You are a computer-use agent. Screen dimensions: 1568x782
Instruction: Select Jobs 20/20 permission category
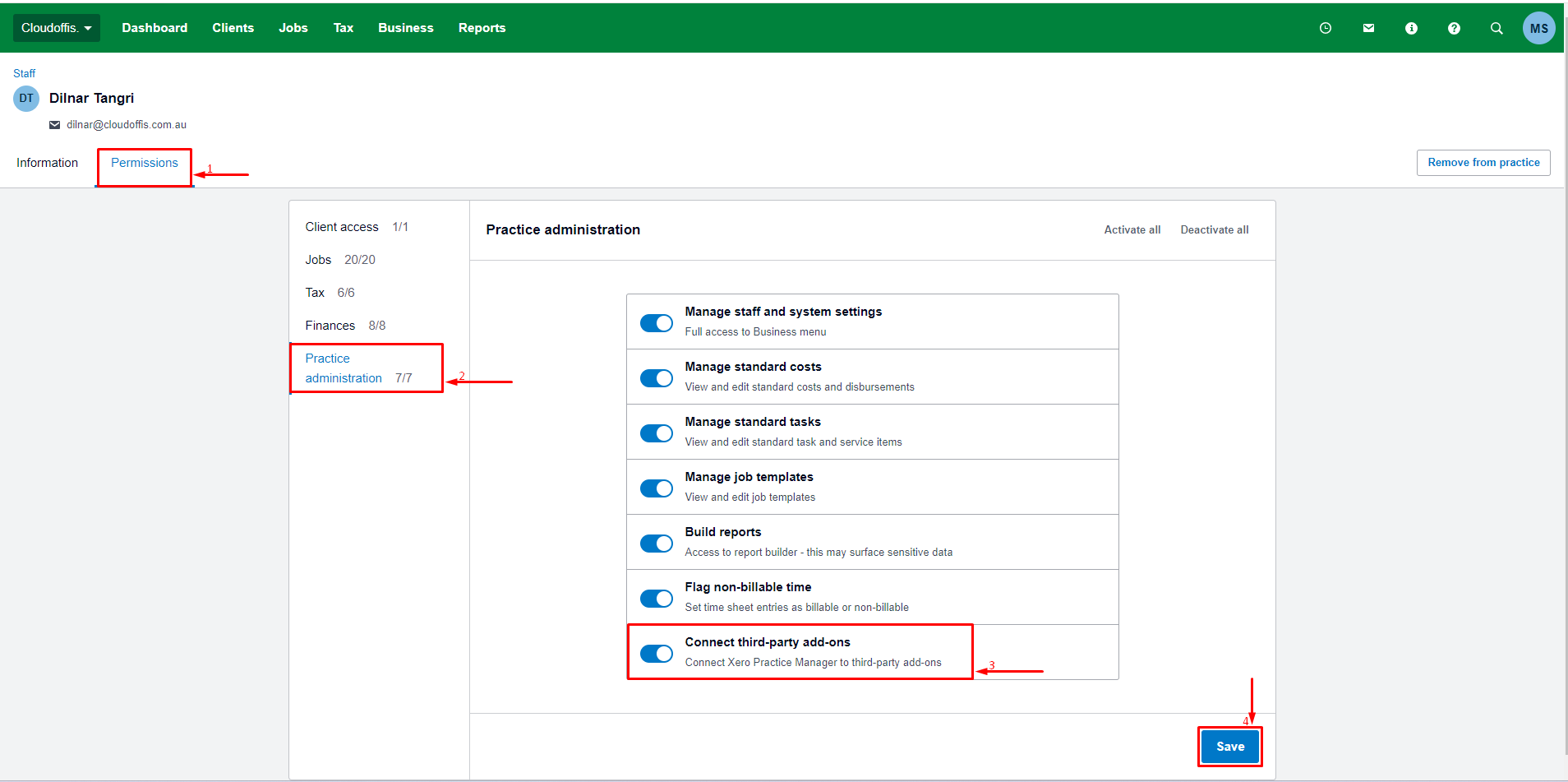click(x=340, y=260)
